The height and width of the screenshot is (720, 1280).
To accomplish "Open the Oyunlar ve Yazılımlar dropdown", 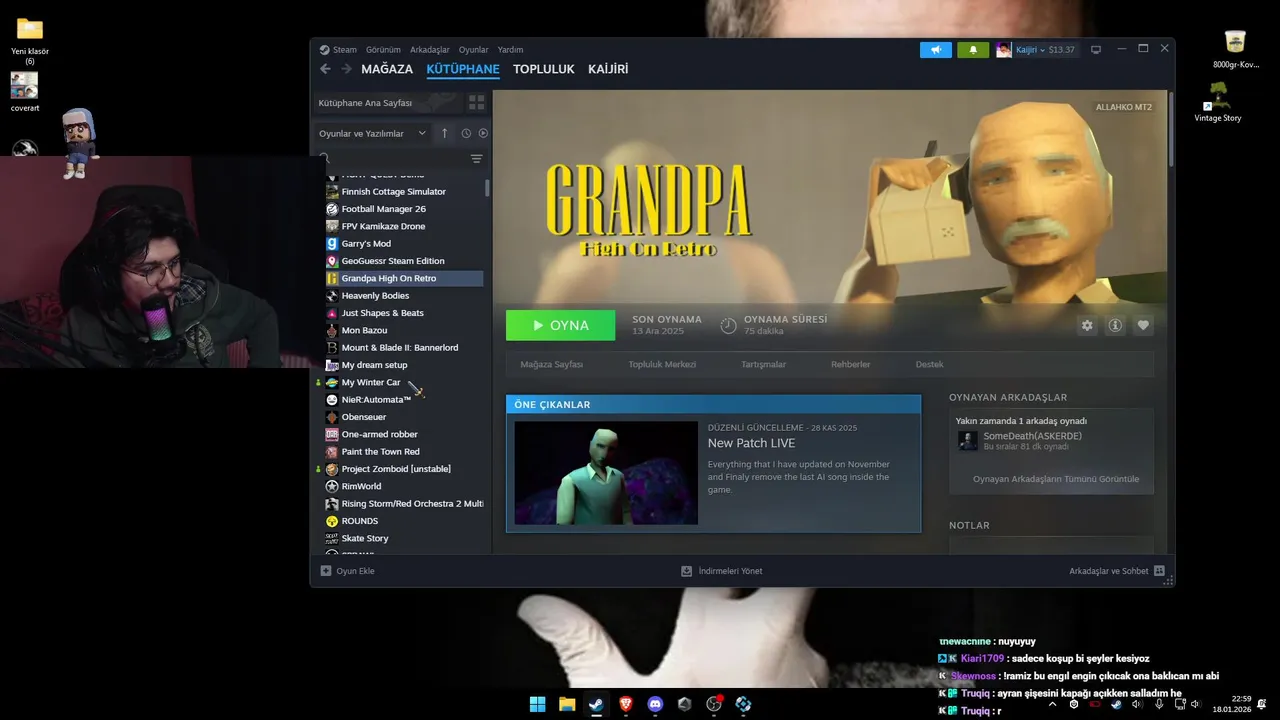I will click(x=372, y=133).
